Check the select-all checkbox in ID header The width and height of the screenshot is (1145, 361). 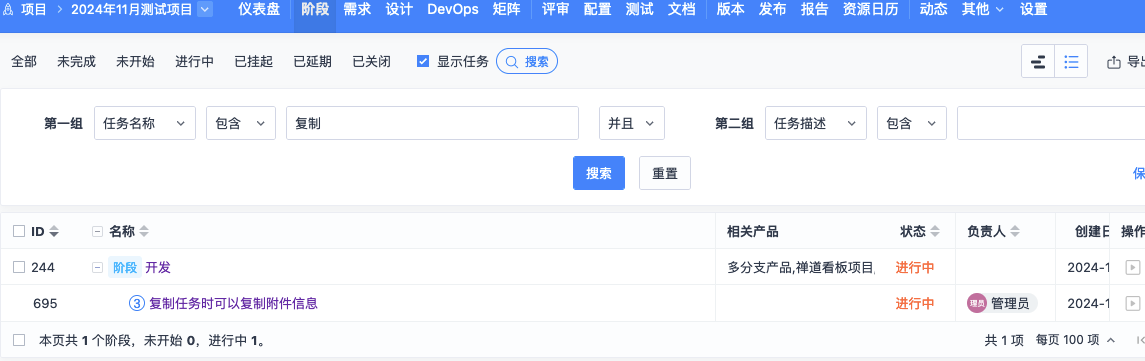coord(20,232)
